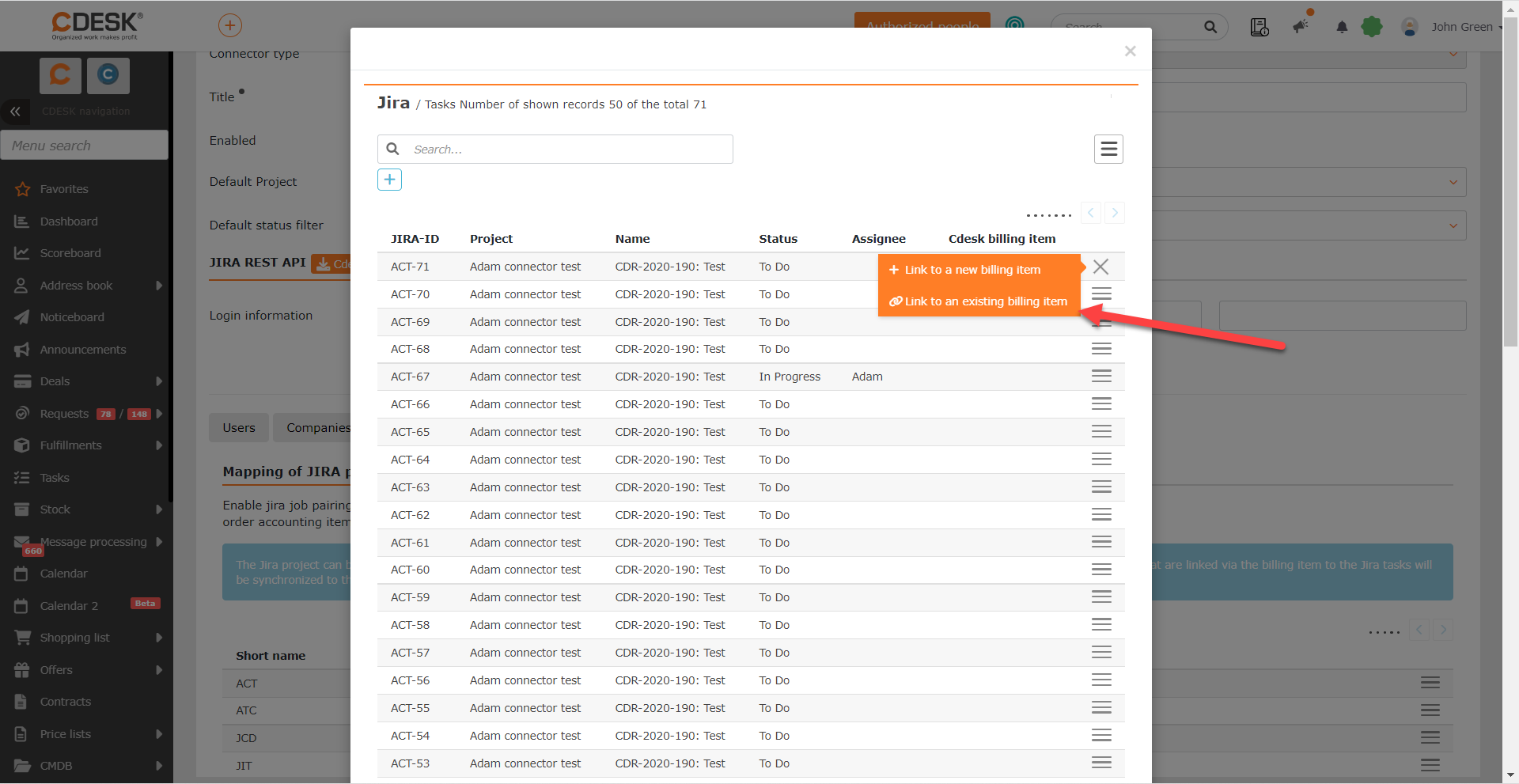The height and width of the screenshot is (784, 1519).
Task: Sort by Status column header
Action: click(778, 239)
